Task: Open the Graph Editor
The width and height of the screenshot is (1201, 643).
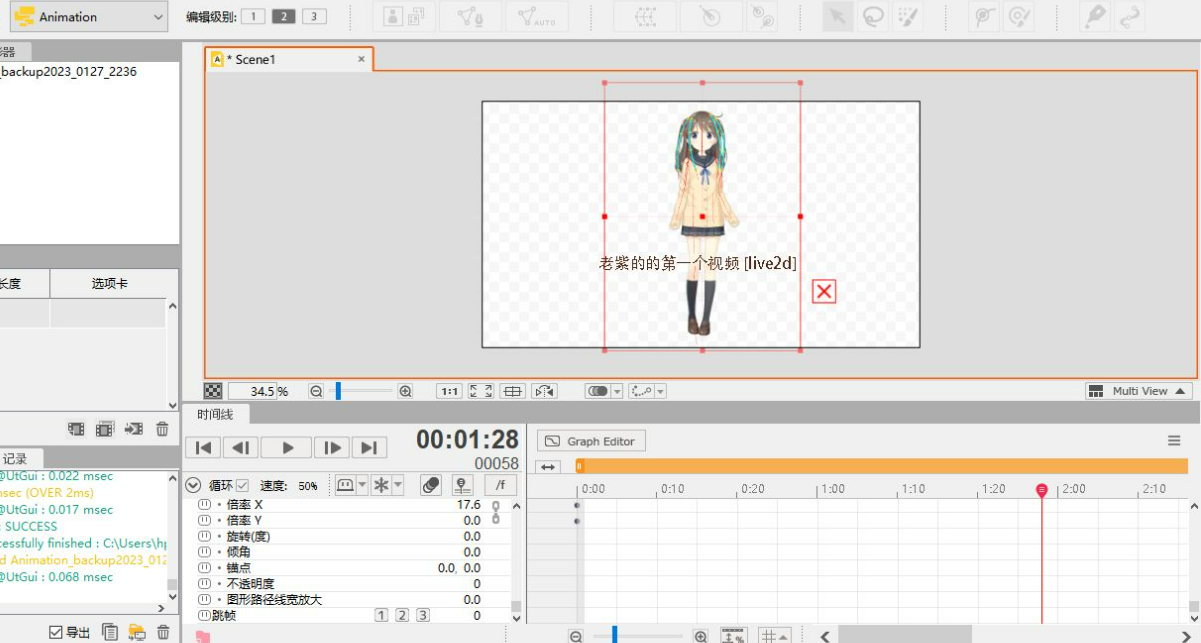Action: (x=592, y=441)
